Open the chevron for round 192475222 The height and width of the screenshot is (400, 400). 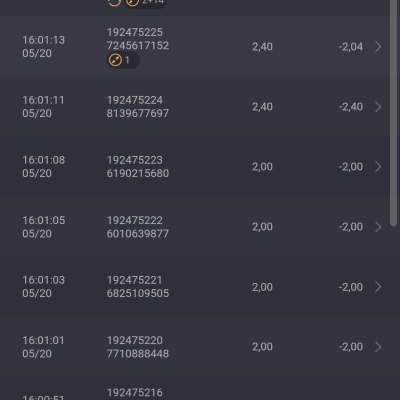tap(378, 227)
